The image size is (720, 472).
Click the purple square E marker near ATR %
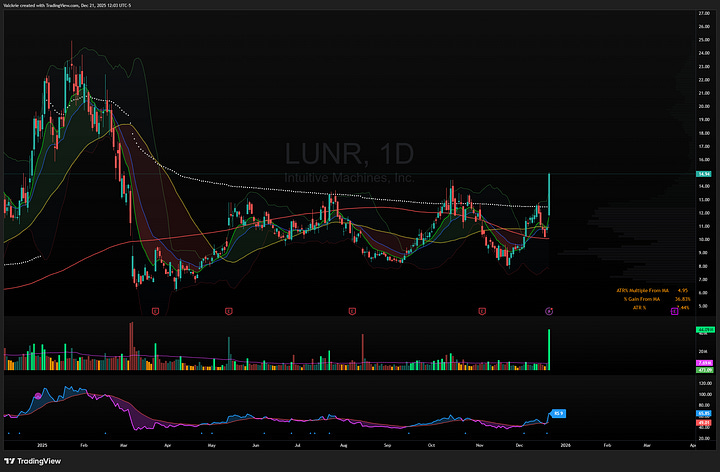[x=675, y=311]
